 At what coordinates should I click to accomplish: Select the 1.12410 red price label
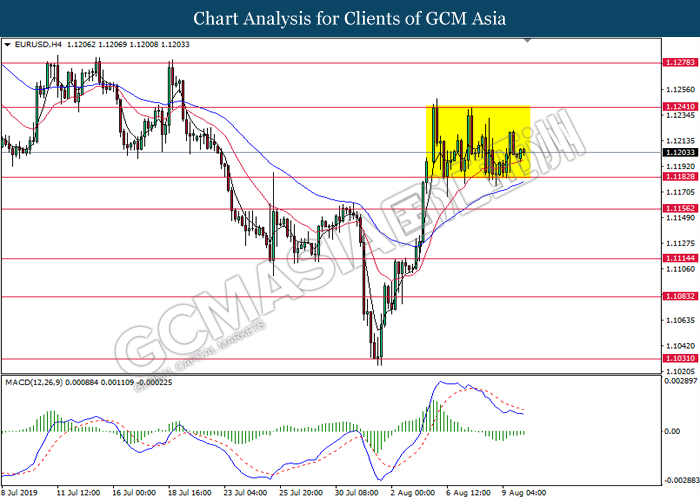[680, 107]
